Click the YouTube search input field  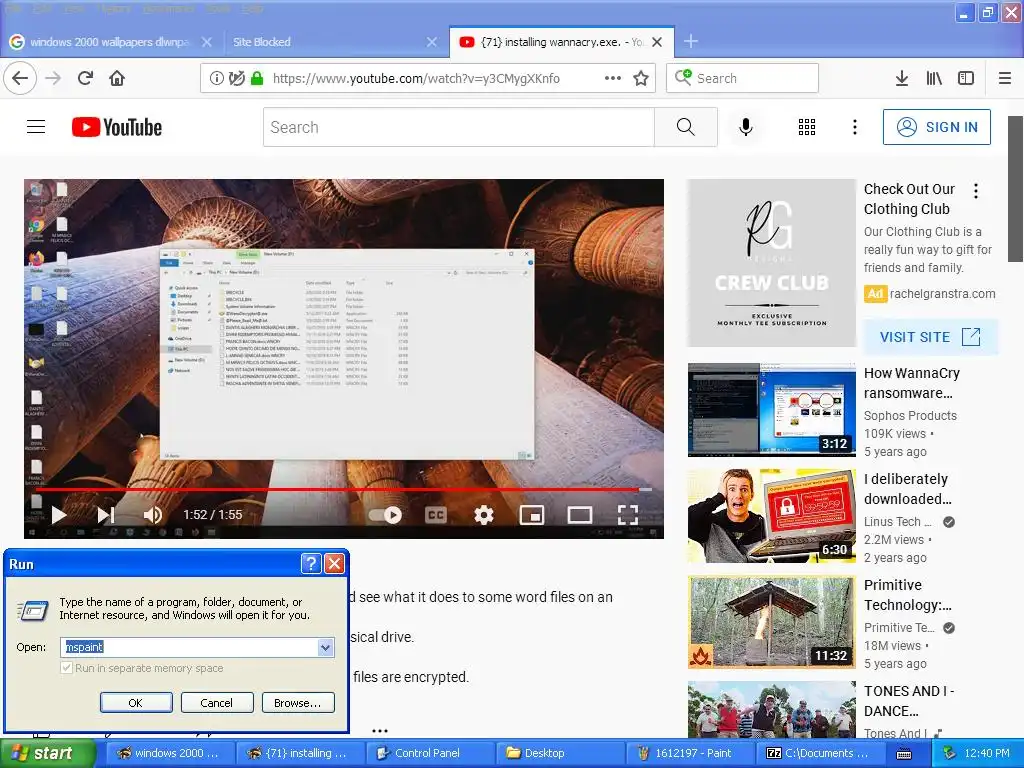click(458, 127)
